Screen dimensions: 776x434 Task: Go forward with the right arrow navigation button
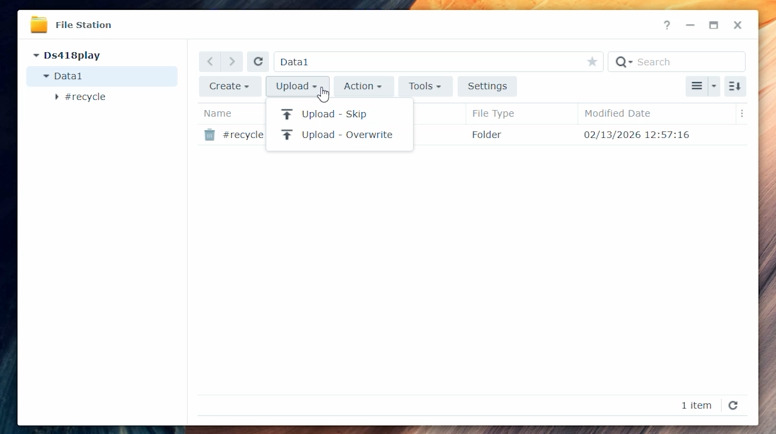(x=232, y=62)
